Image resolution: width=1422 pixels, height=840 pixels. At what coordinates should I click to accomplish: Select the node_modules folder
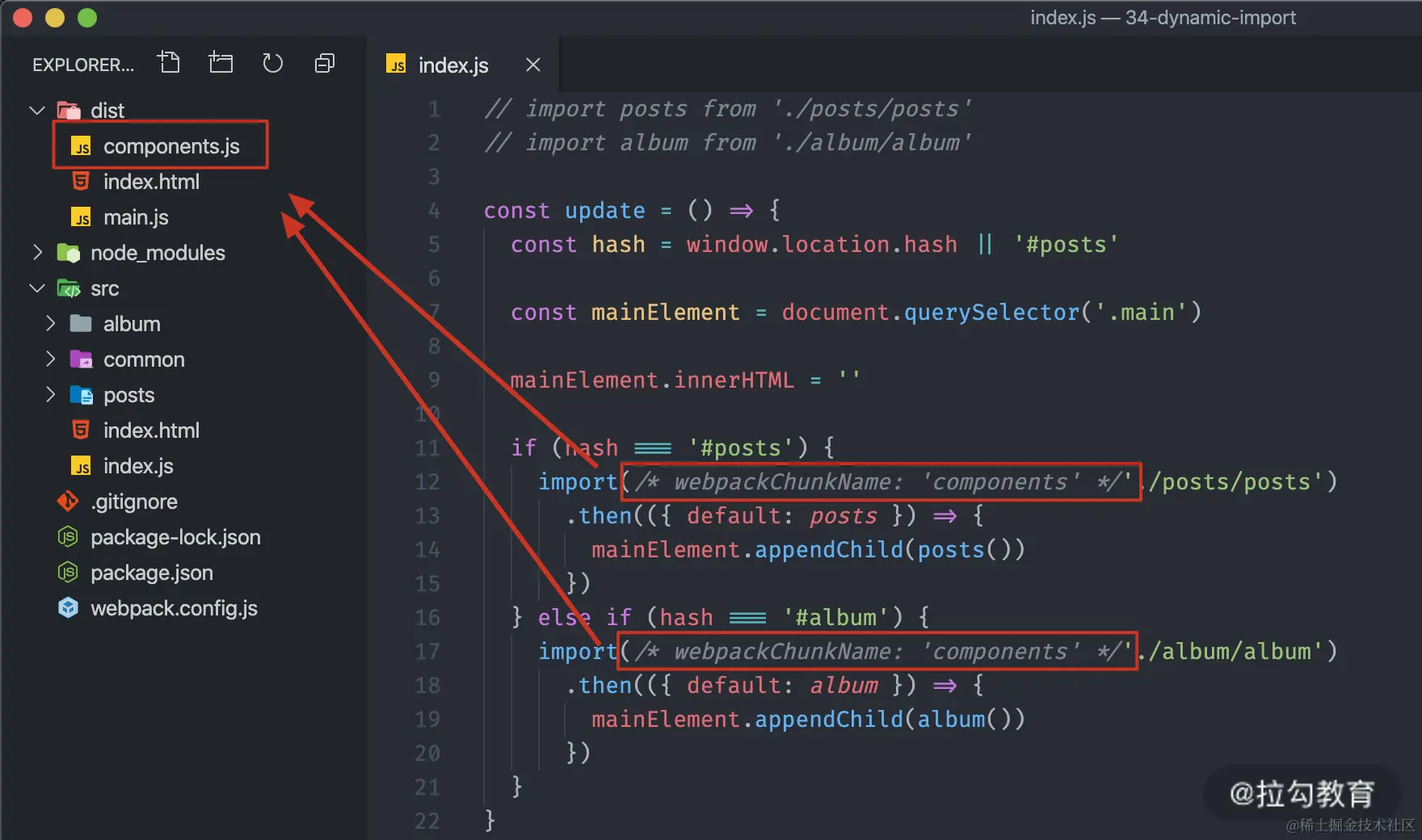pyautogui.click(x=158, y=253)
